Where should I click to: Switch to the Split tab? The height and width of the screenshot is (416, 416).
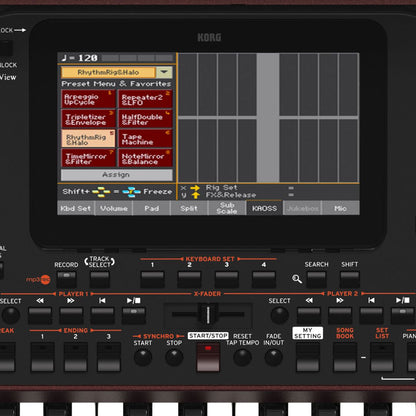[189, 208]
